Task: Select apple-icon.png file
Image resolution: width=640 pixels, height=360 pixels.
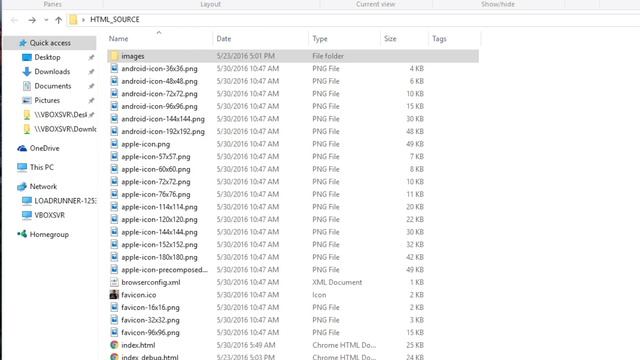Action: (x=146, y=144)
